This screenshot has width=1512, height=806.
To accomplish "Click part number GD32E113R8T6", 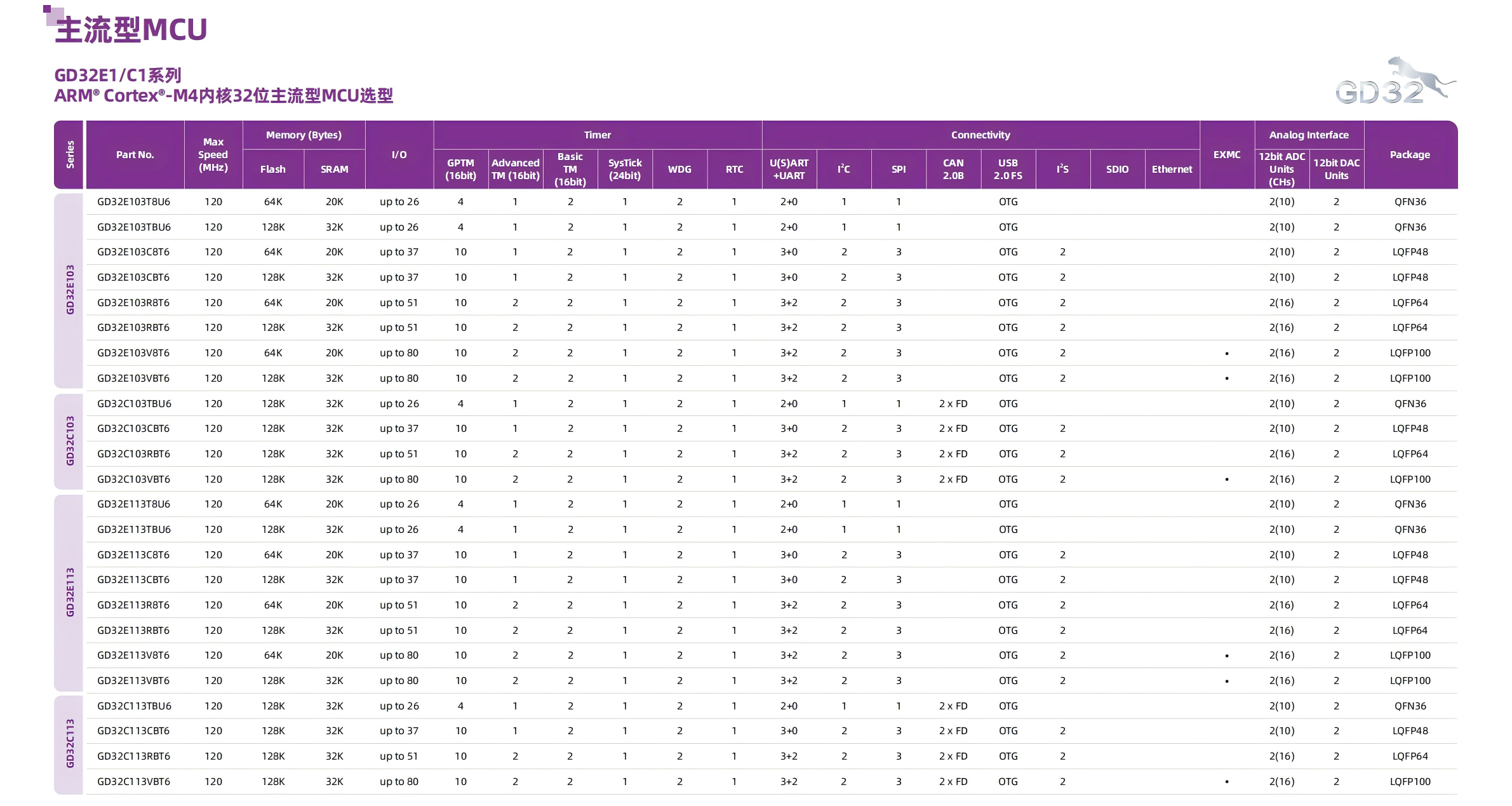I will pos(133,605).
